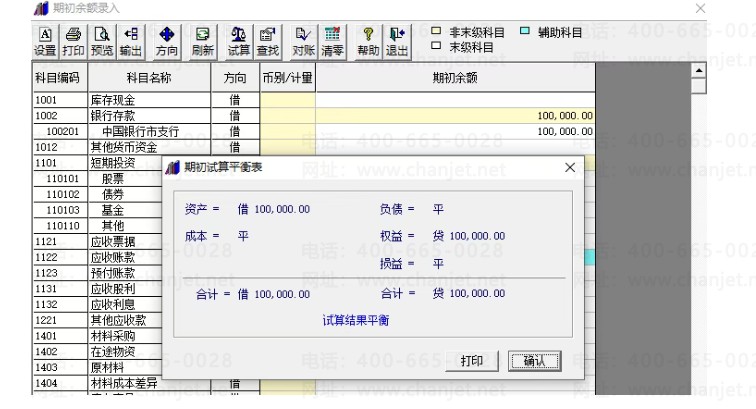This screenshot has width=756, height=409.
Task: Click account code 110110
Action: pyautogui.click(x=62, y=226)
